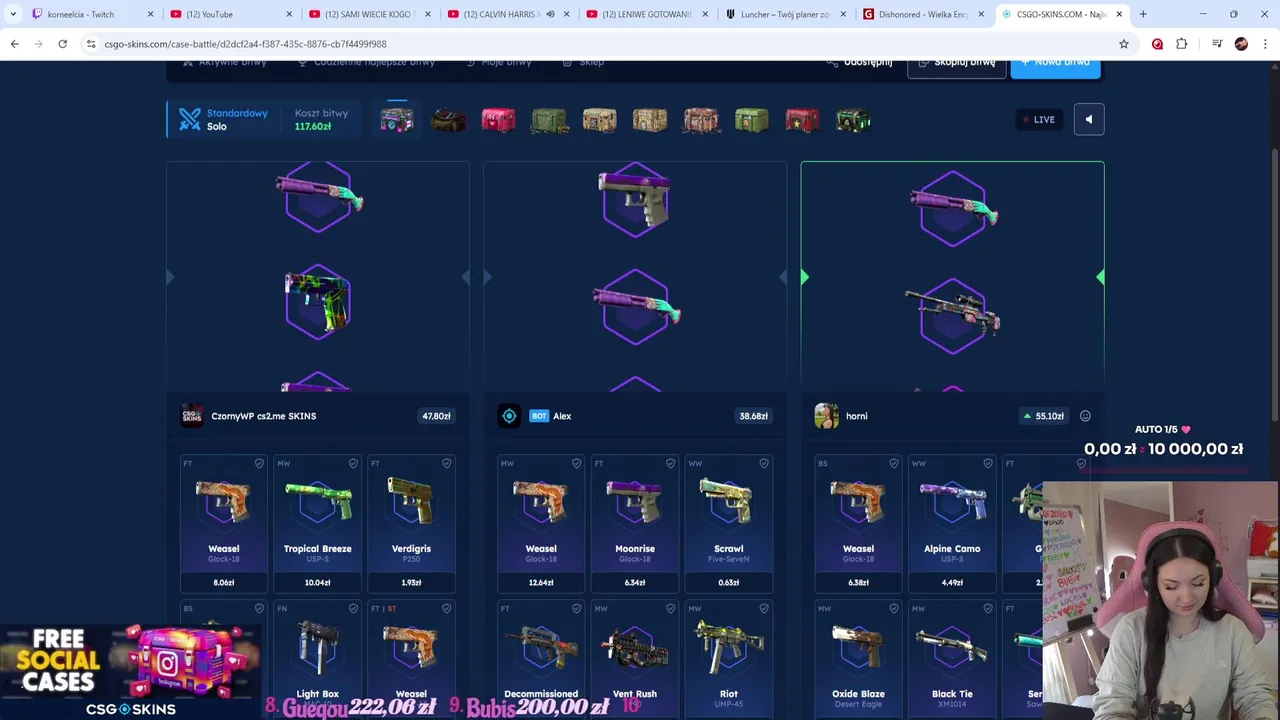This screenshot has width=1280, height=720.
Task: Click CzornyWP's total value 47.80zł
Action: [x=436, y=416]
